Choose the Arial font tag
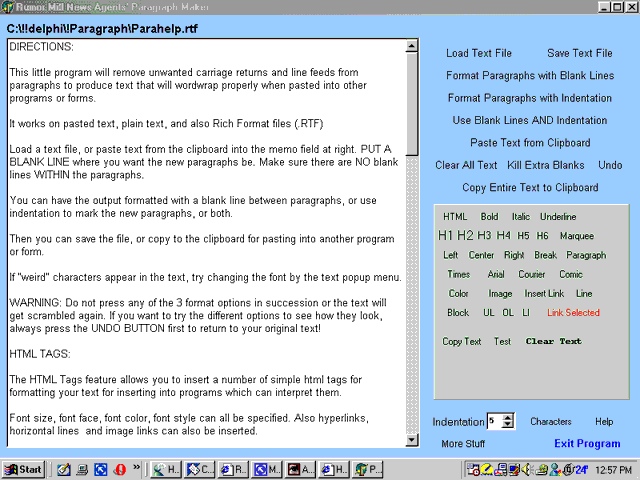640x480 pixels. [496, 274]
